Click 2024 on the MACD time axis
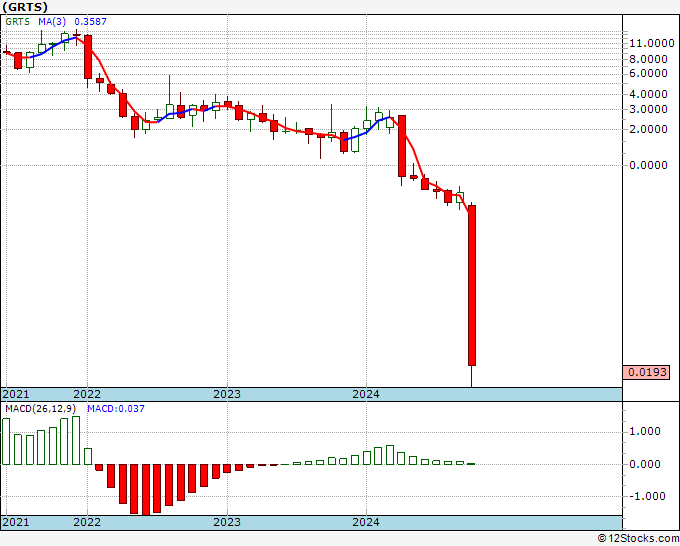The width and height of the screenshot is (680, 546). click(x=366, y=522)
